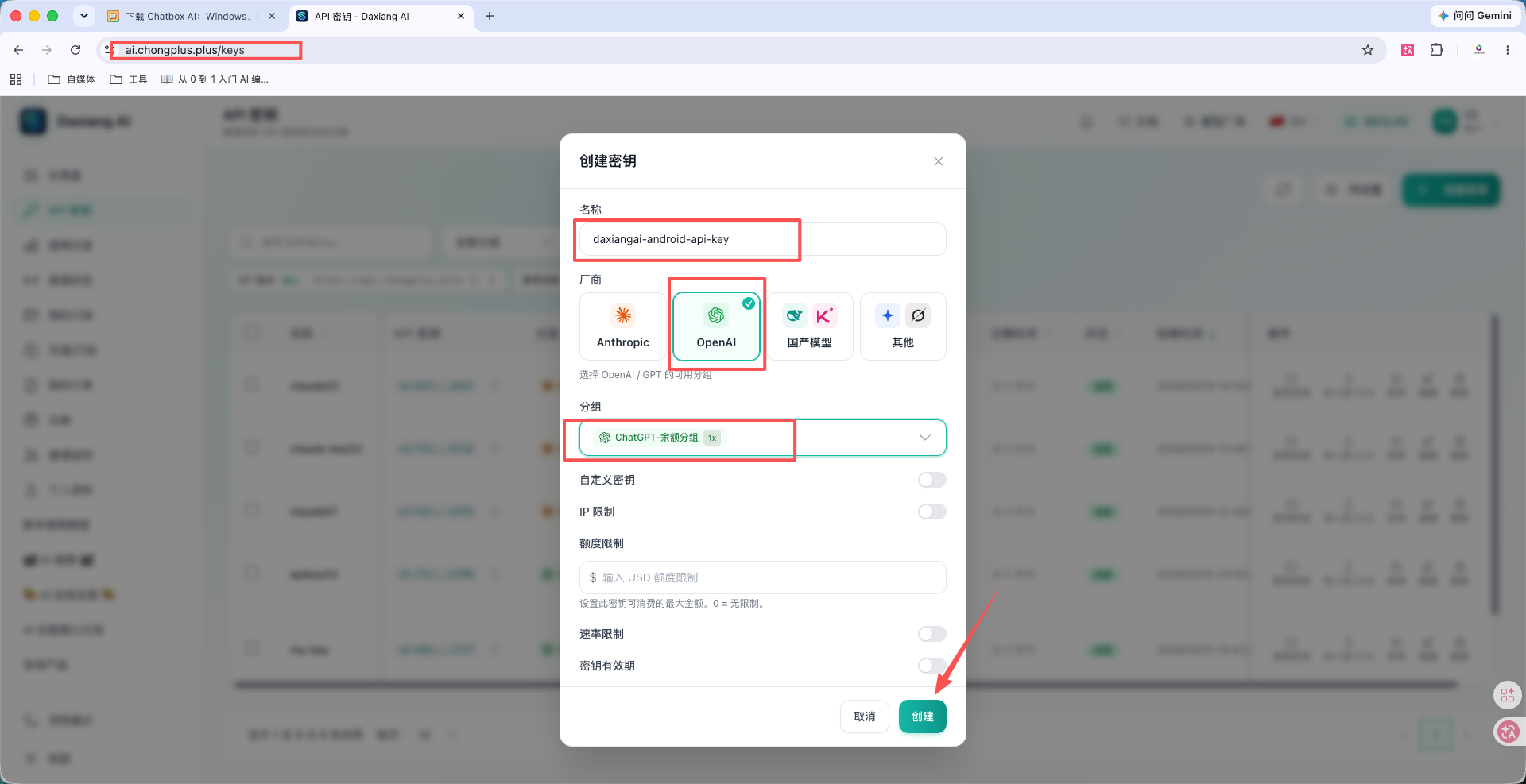This screenshot has width=1526, height=784.
Task: Click the 名称 name input field
Action: 762,239
